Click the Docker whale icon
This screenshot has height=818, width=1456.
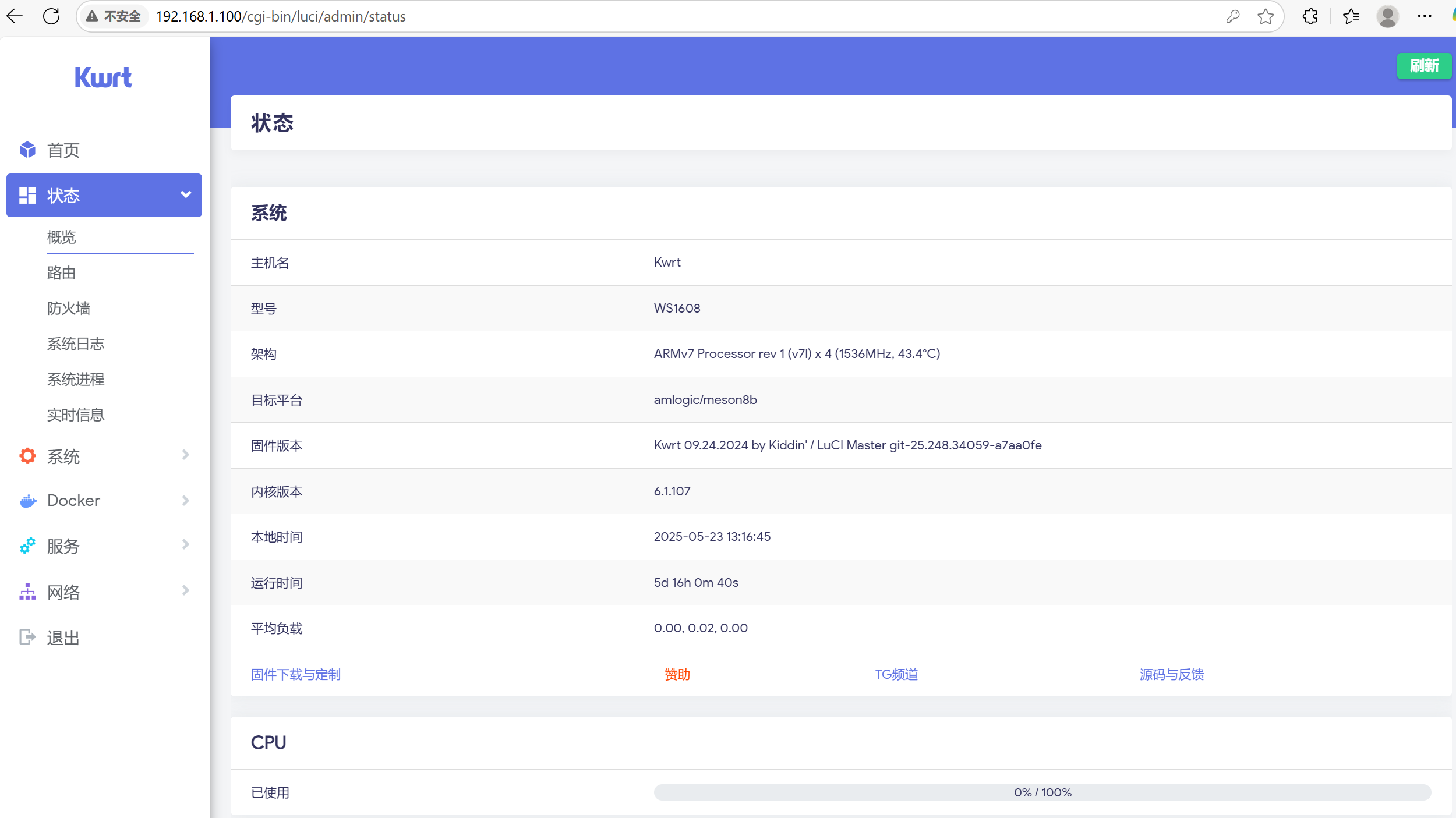pos(27,501)
